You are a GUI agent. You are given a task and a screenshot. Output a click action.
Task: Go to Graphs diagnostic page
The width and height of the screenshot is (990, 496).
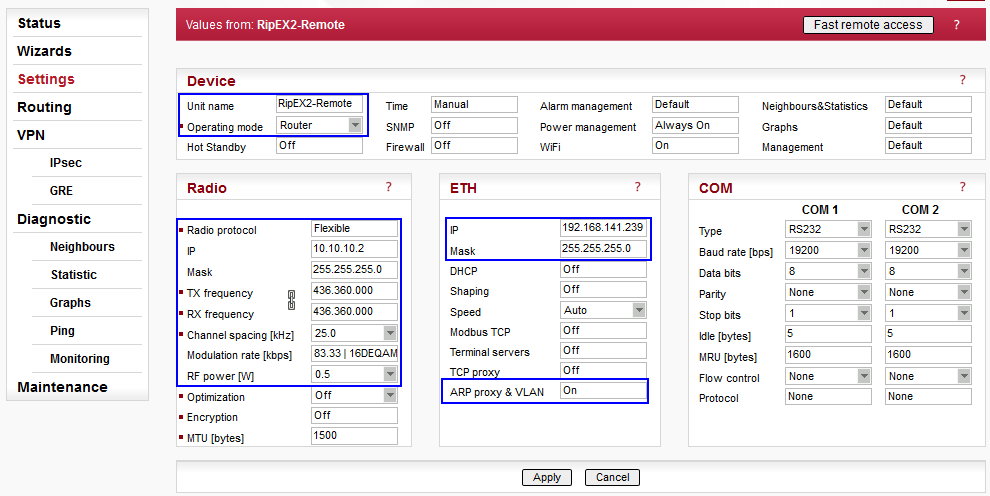pos(70,302)
